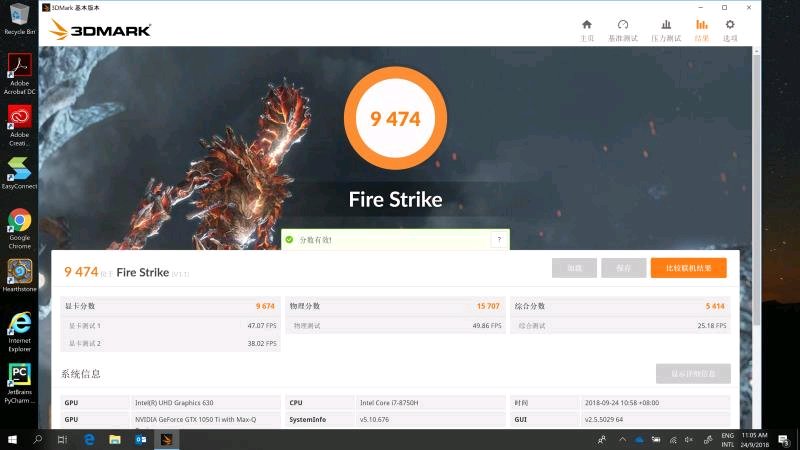Click the NVIDIA GeForce GTX 1050 Ti entry
The width and height of the screenshot is (800, 450).
195,419
